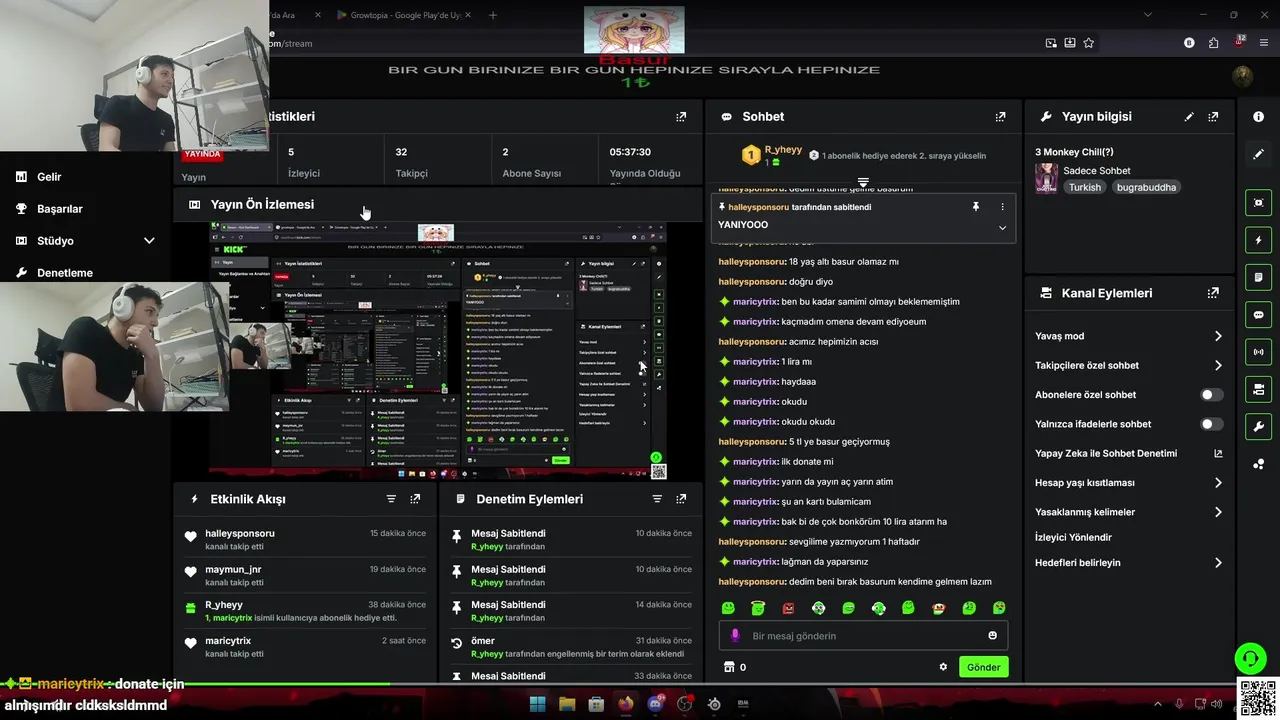Screen dimensions: 1280x720
Task: List all browser tabs dropdown
Action: pos(1148,15)
